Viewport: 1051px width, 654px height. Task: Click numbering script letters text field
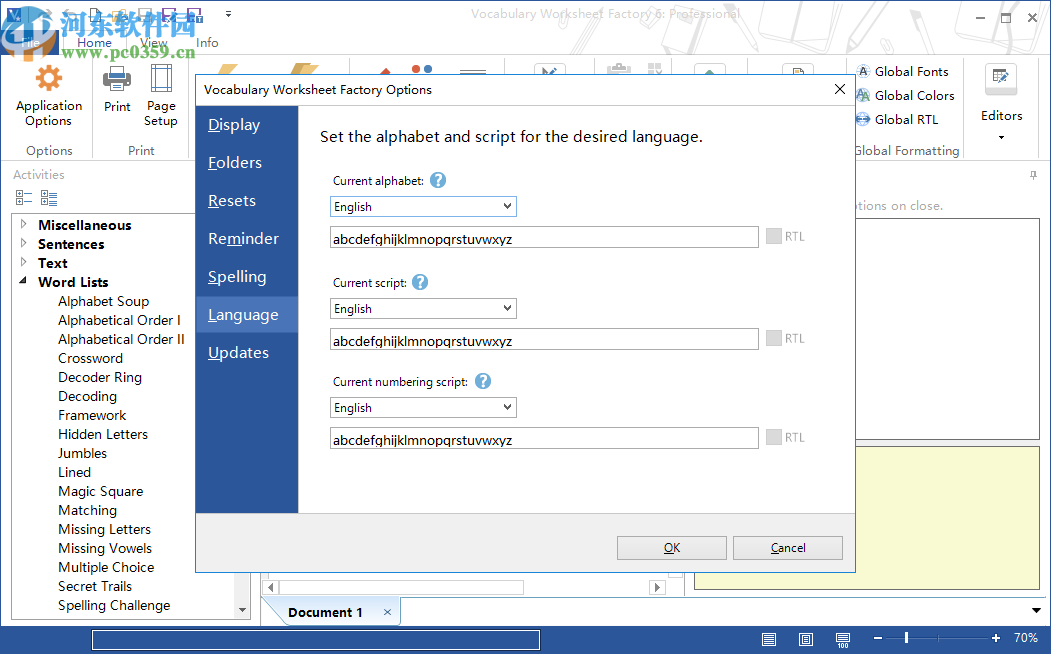544,438
